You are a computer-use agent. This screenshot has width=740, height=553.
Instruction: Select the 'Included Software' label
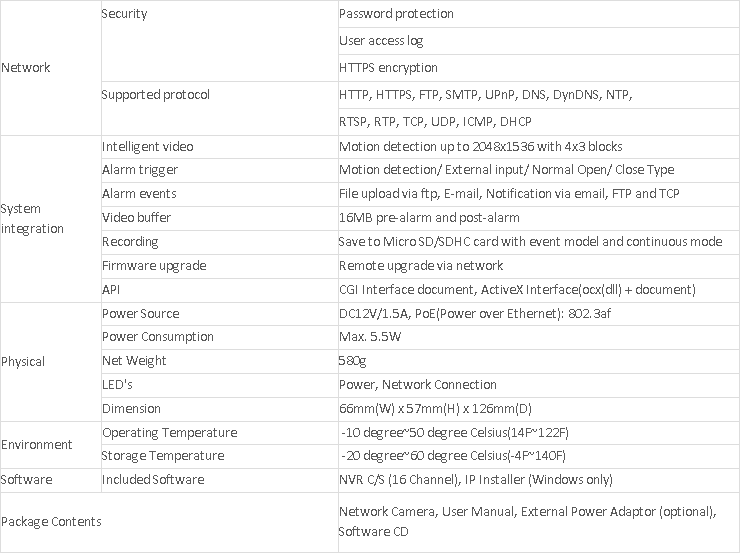(153, 480)
